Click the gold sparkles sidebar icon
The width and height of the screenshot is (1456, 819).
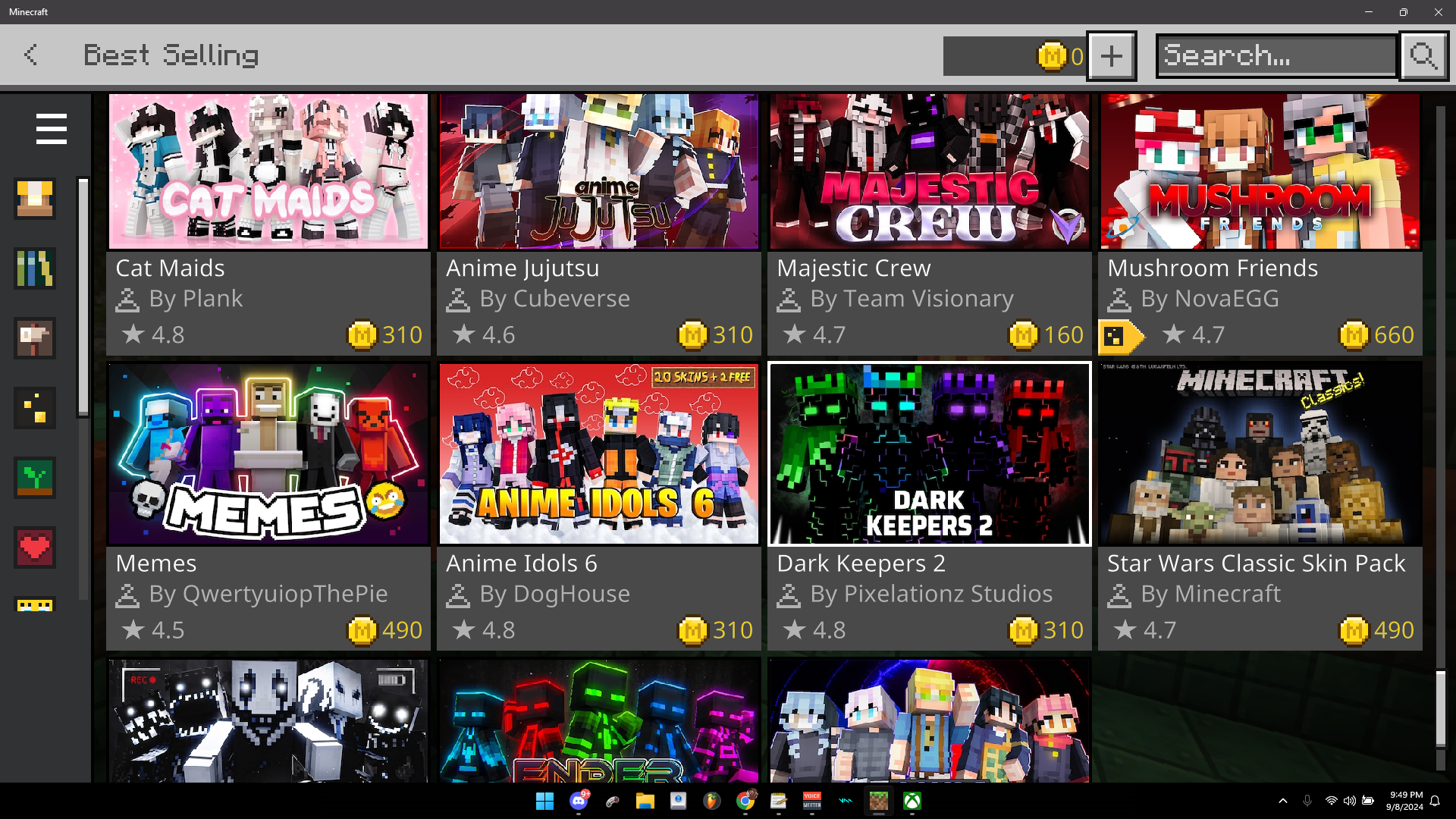tap(35, 408)
